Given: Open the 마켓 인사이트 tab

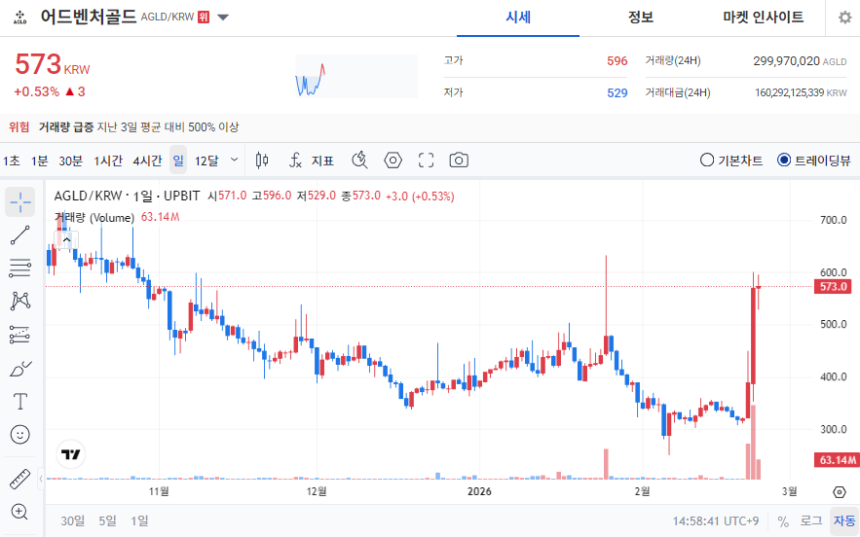Looking at the screenshot, I should [763, 18].
